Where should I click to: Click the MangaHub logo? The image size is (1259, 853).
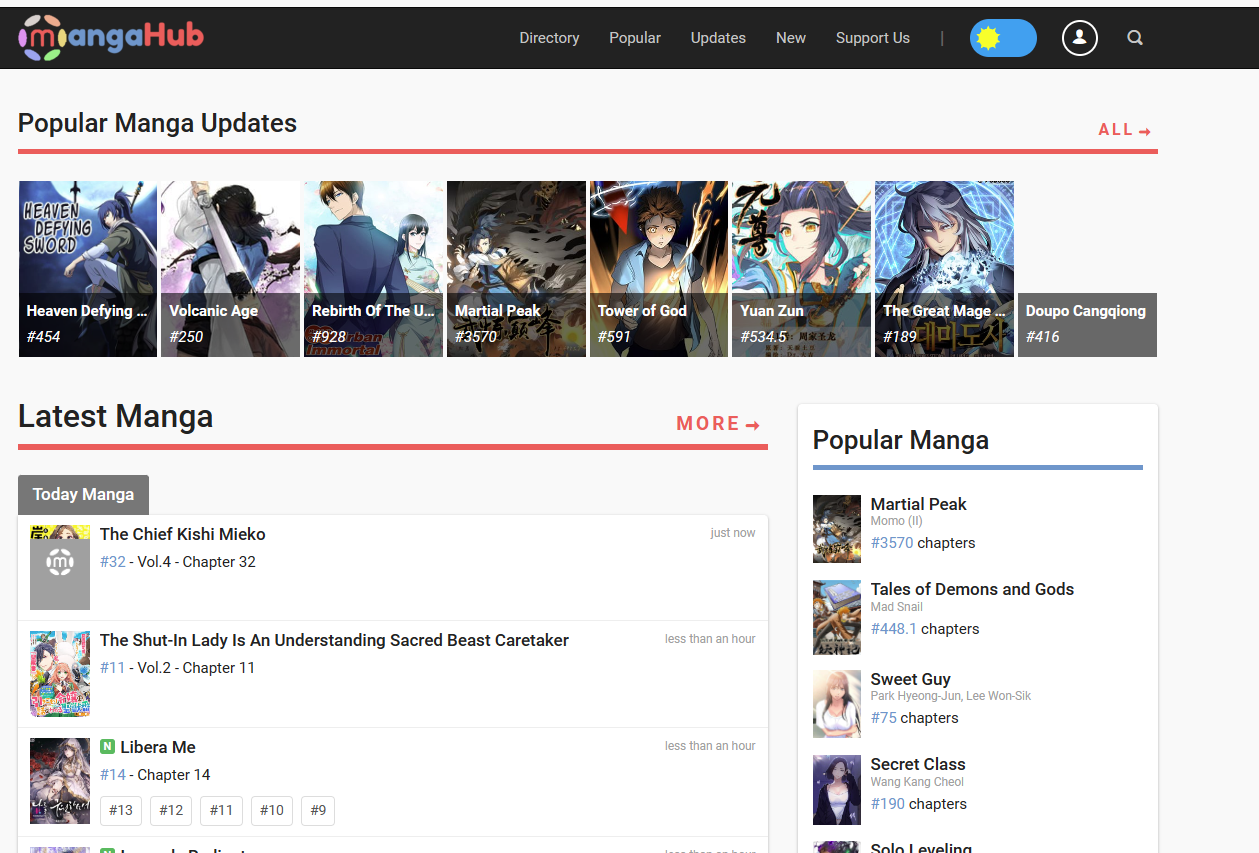pos(111,38)
